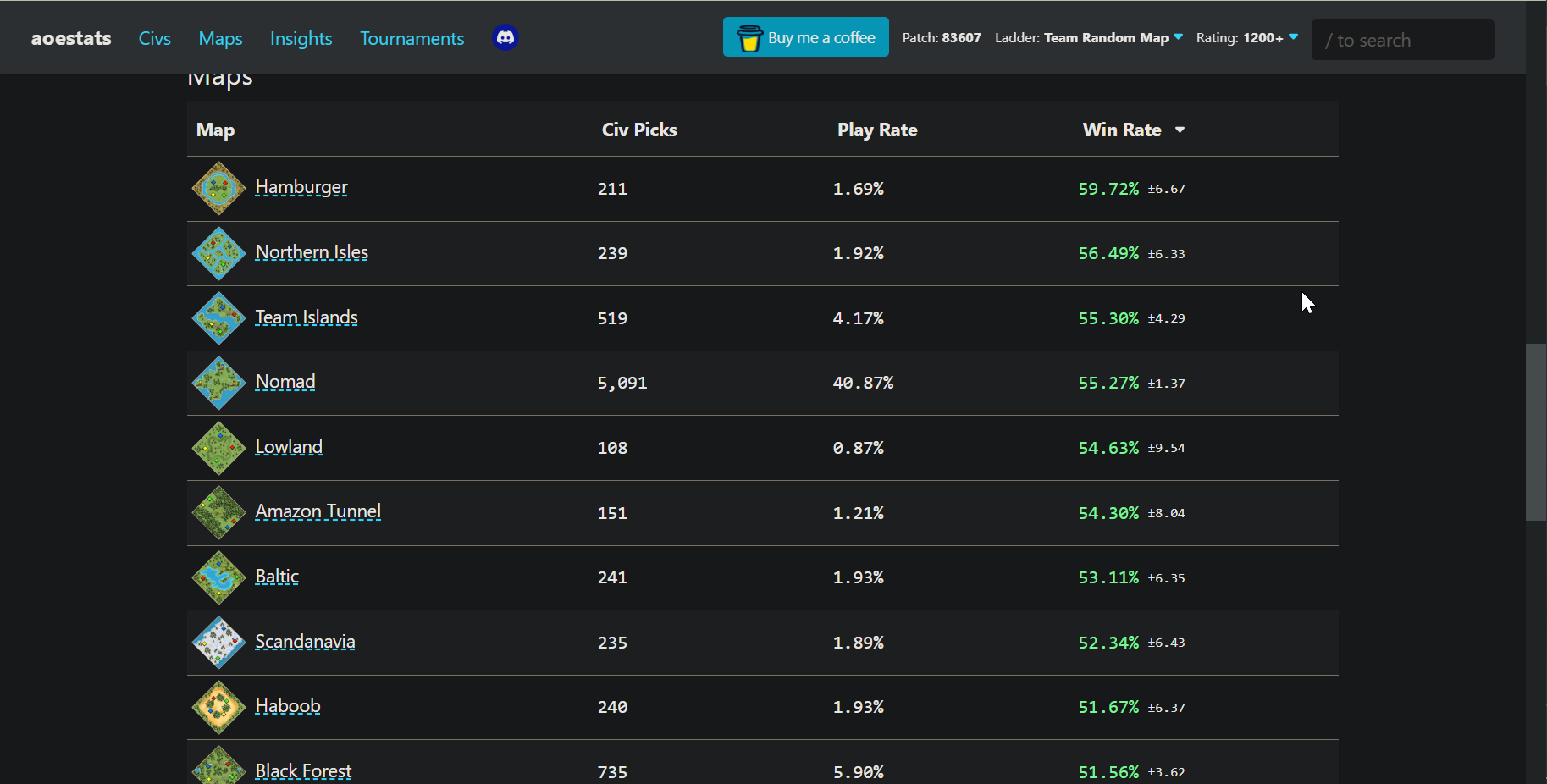Sort by Win Rate column arrow
Screen dimensions: 1547x784
coord(1180,130)
